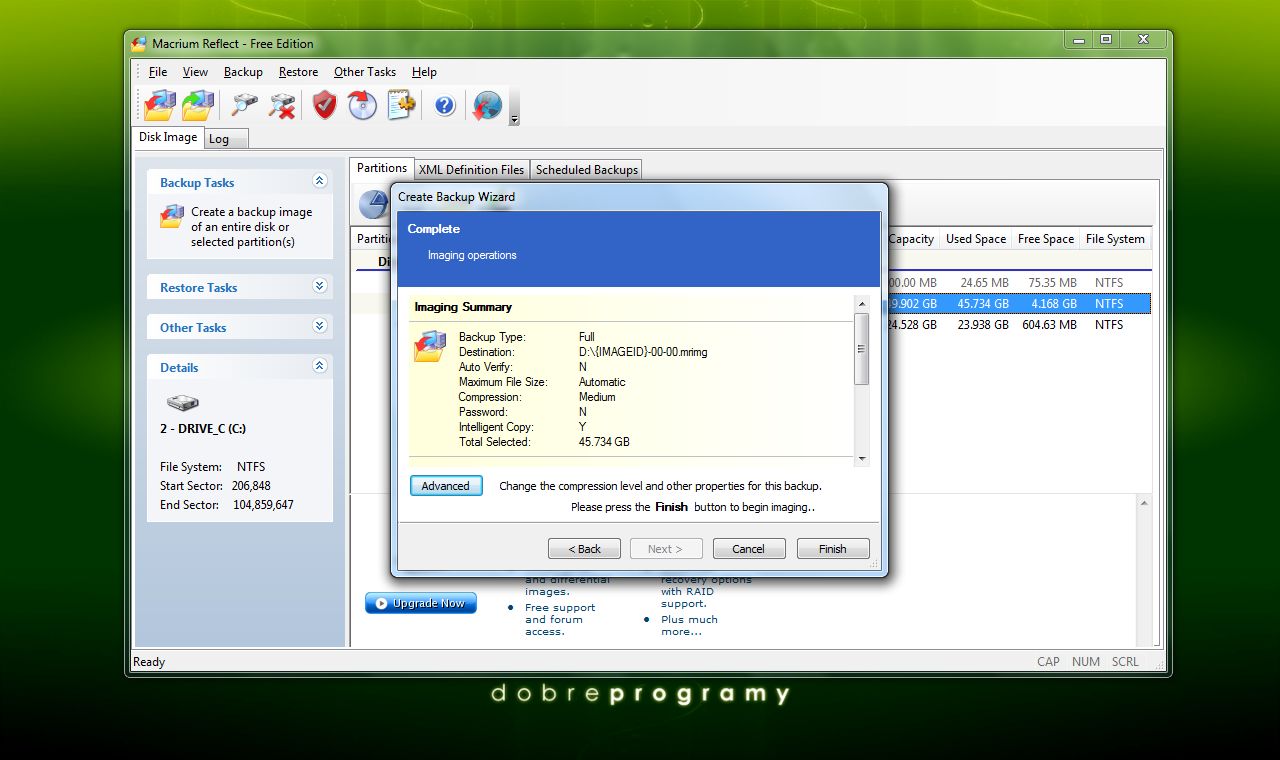
Task: Click the Other Tasks heading in sidebar
Action: [193, 328]
